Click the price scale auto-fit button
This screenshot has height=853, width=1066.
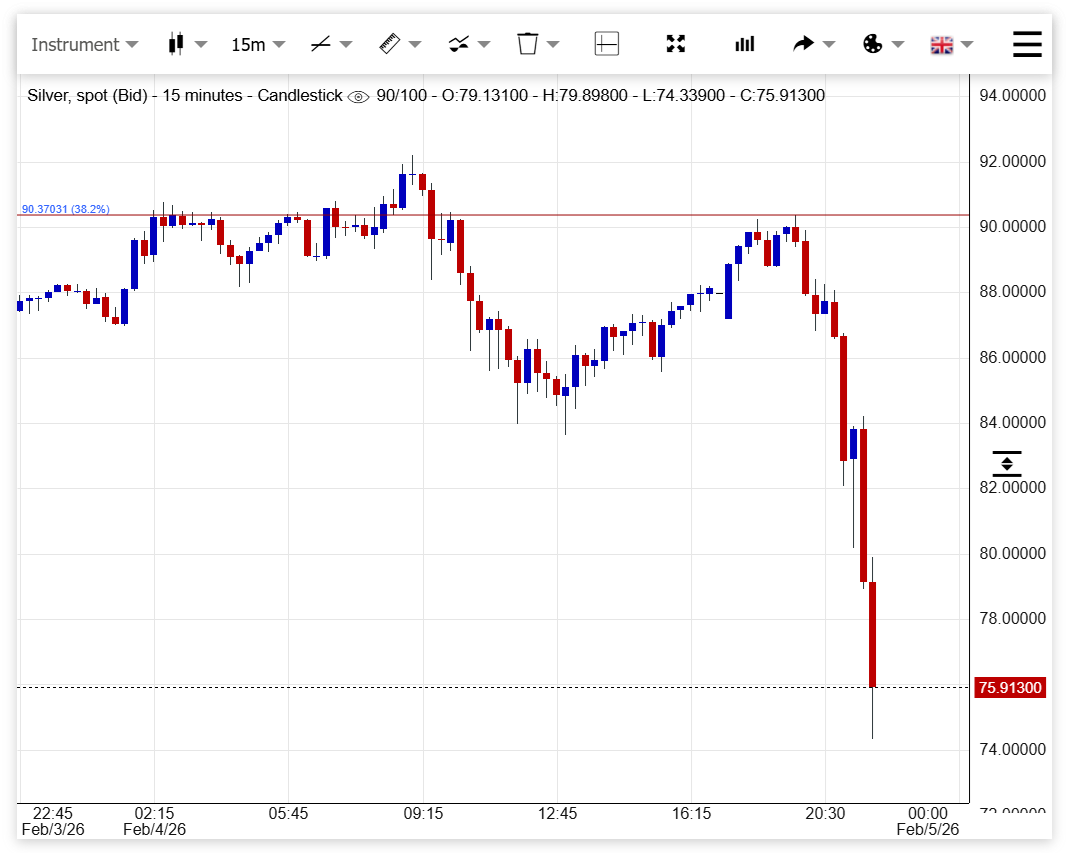point(1006,463)
